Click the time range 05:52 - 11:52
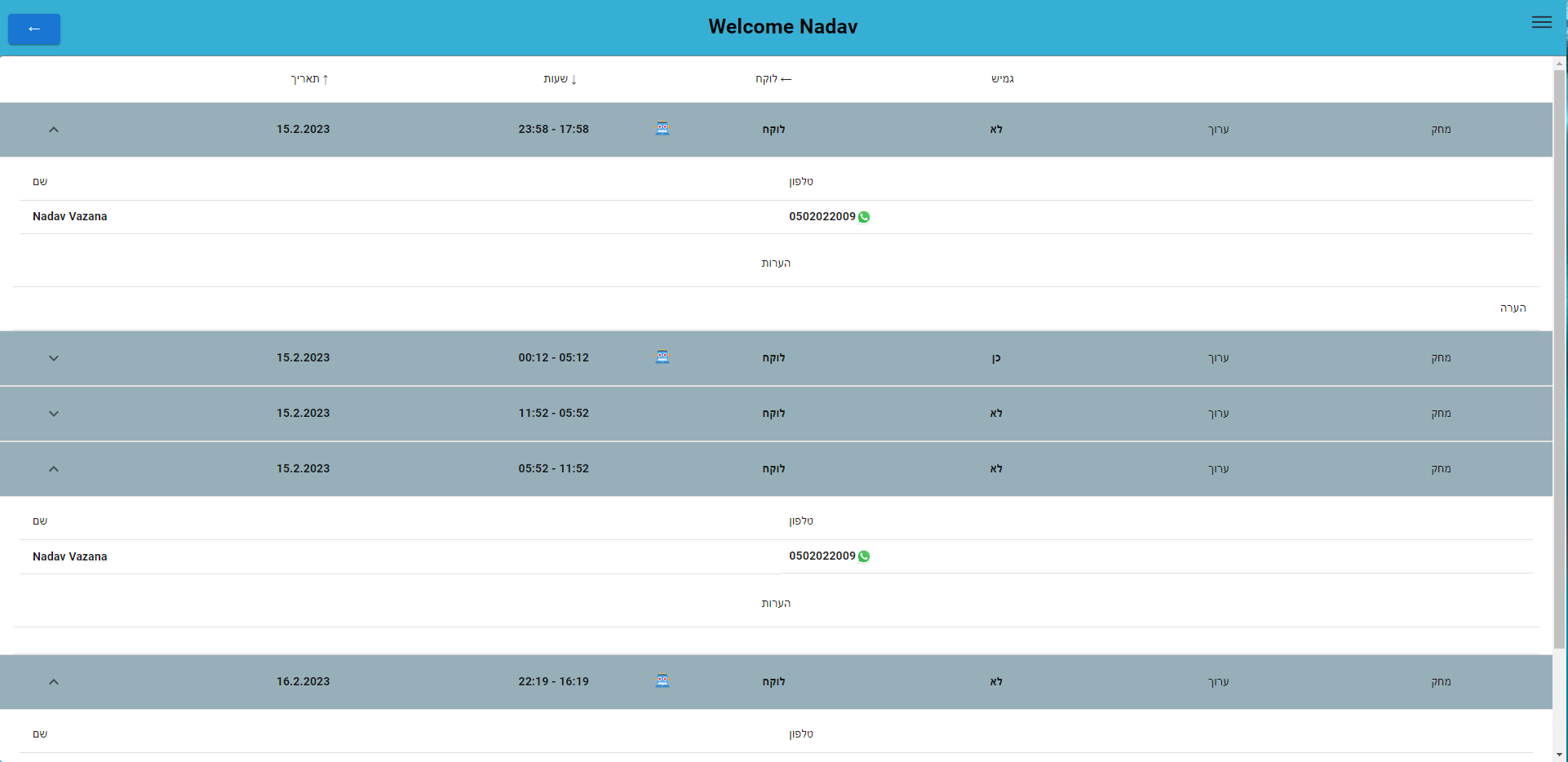The image size is (1568, 762). click(553, 468)
